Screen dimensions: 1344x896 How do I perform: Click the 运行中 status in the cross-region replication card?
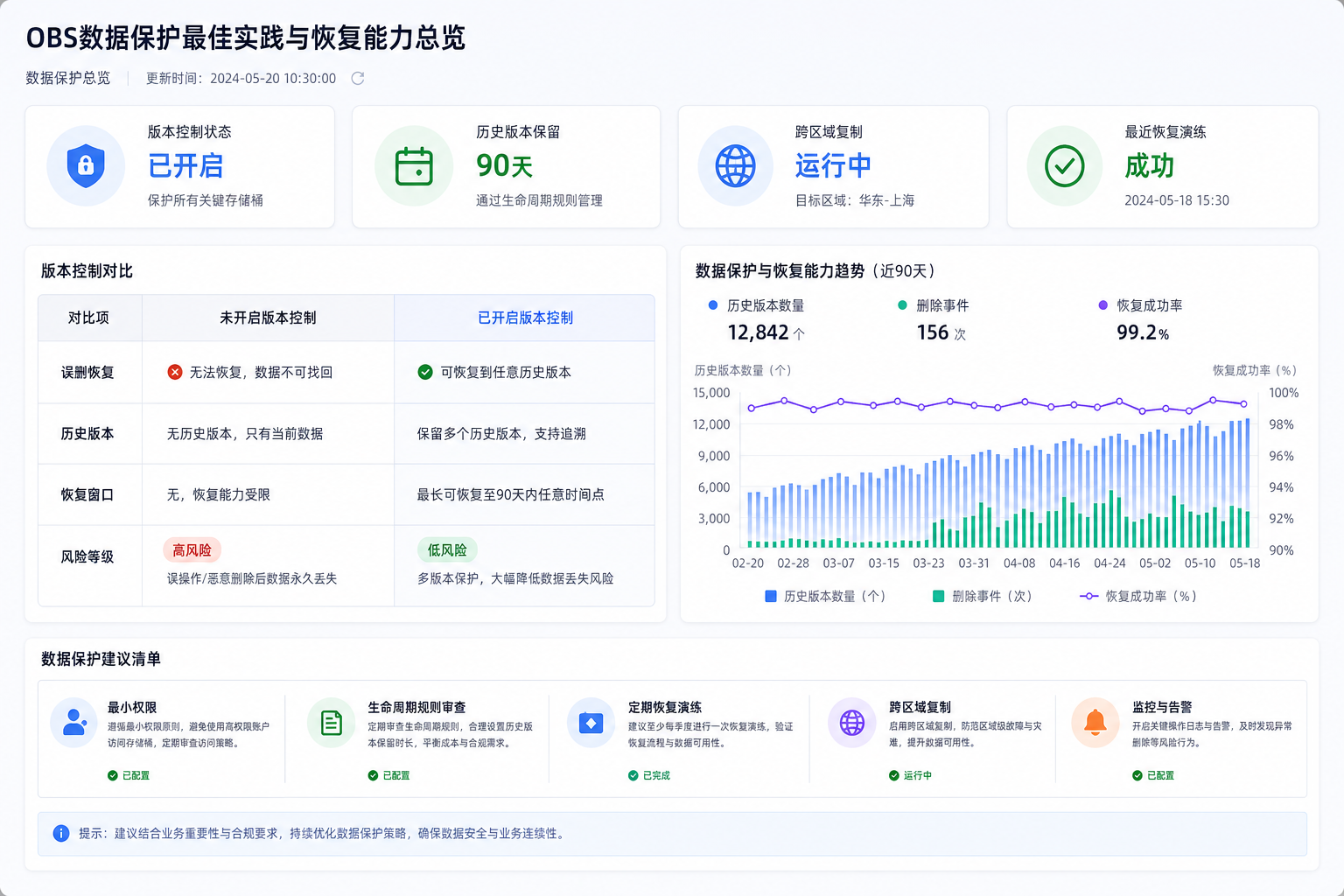coord(833,165)
